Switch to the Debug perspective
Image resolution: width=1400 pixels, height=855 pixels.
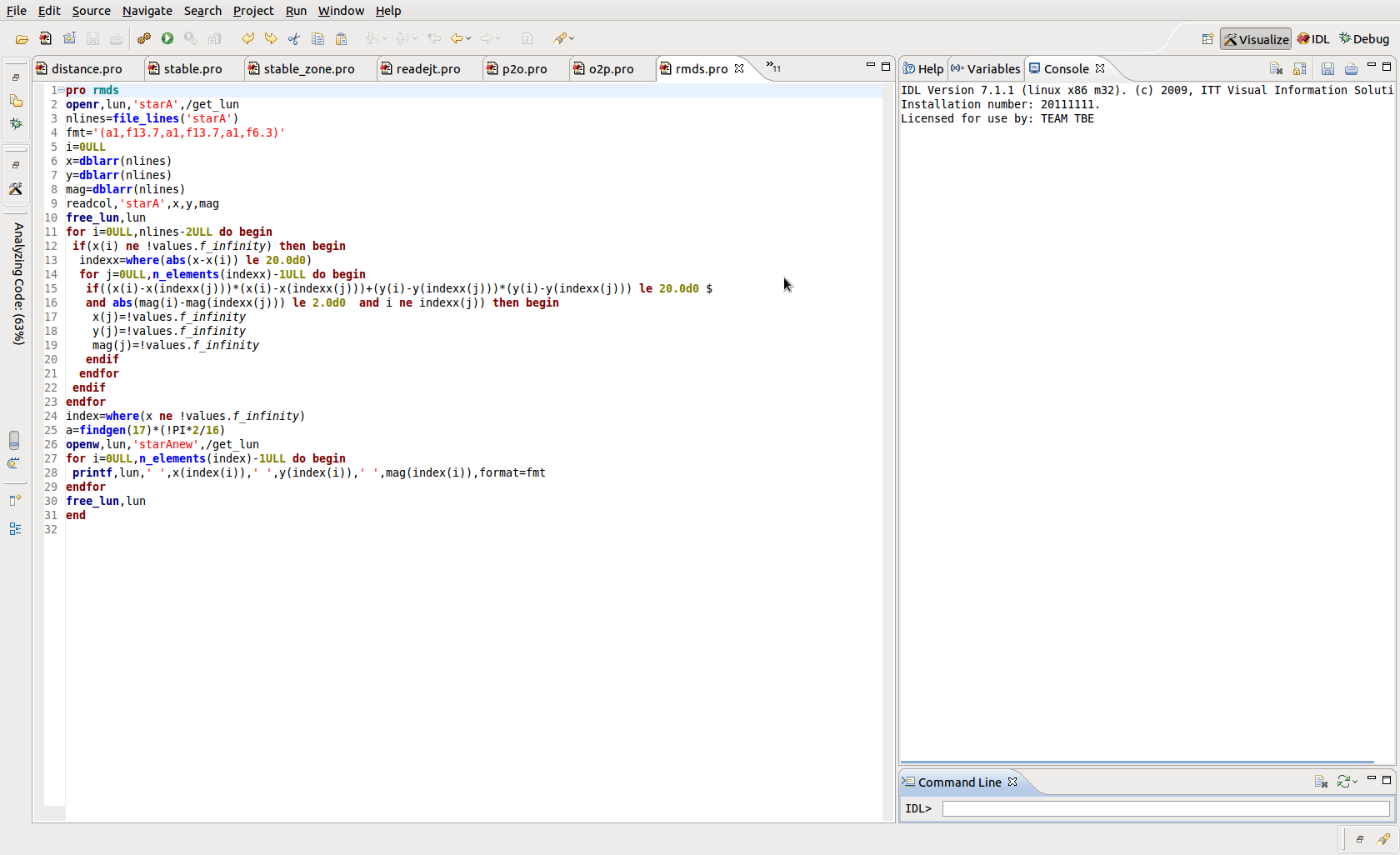click(1364, 39)
